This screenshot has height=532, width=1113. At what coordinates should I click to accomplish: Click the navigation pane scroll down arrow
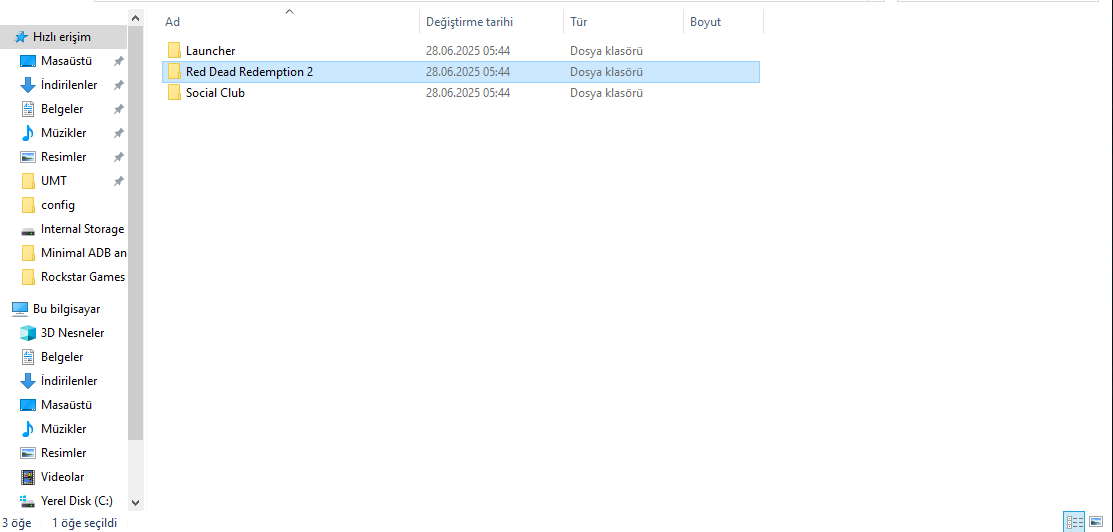(136, 502)
